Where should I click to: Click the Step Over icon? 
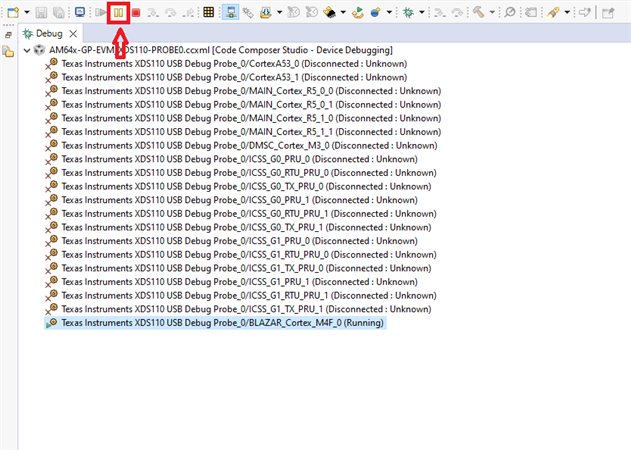click(171, 13)
